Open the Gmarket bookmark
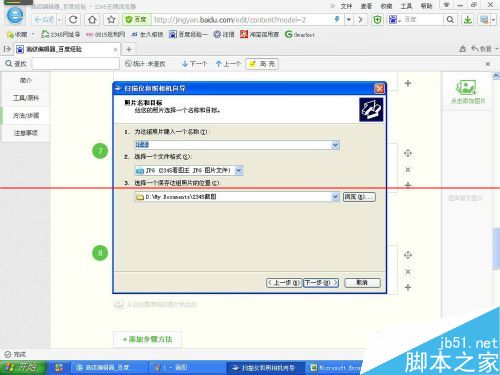Viewport: 500px width, 375px height. click(x=299, y=34)
